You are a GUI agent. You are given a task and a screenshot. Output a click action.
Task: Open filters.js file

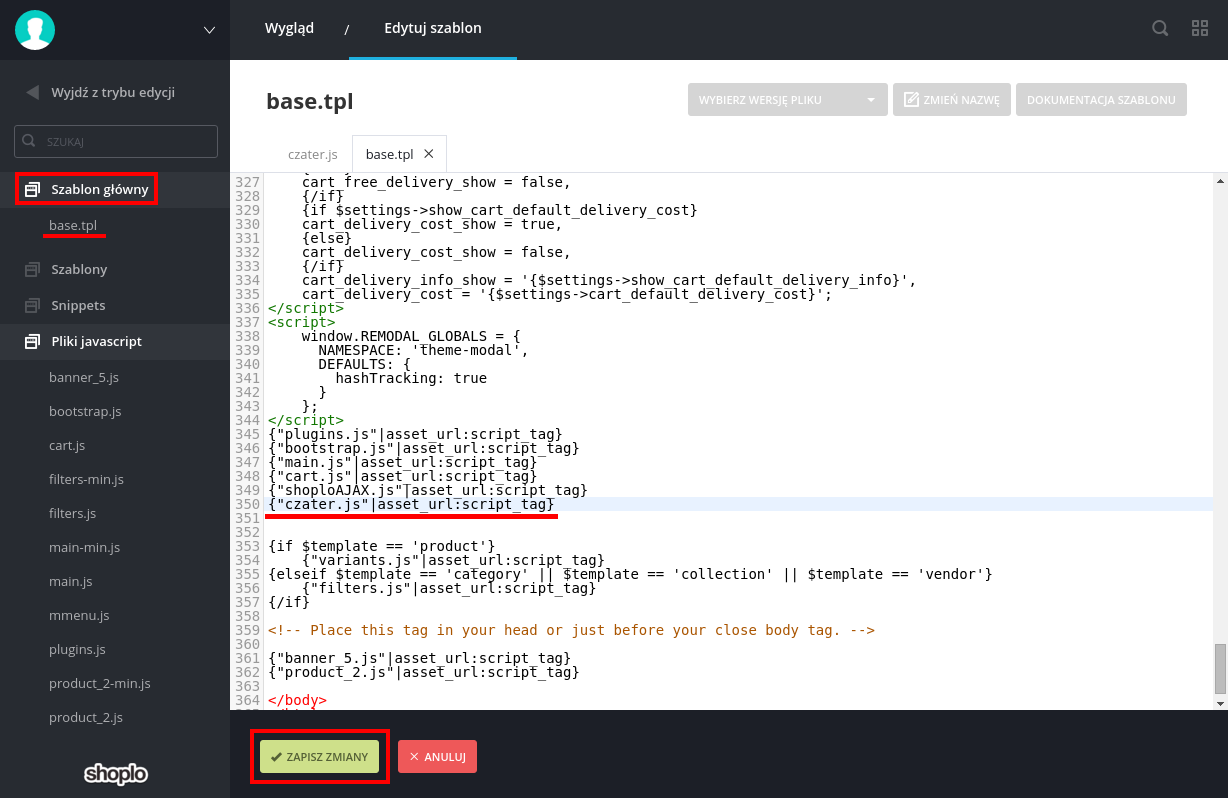point(72,513)
